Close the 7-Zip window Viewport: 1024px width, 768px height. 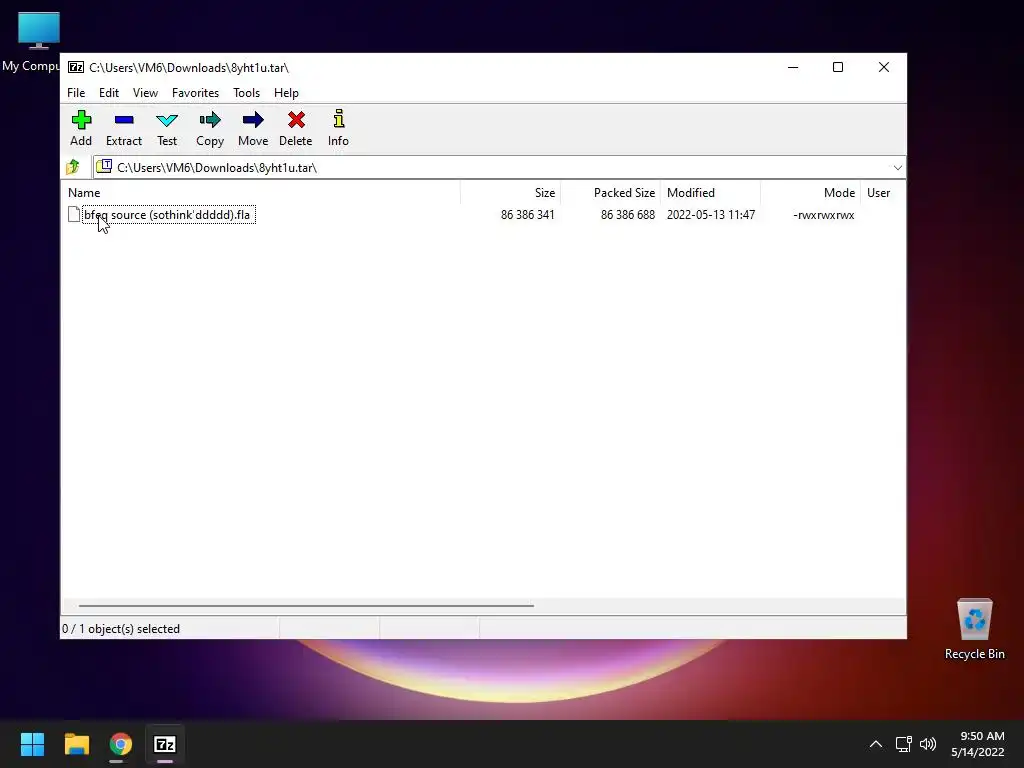coord(884,67)
